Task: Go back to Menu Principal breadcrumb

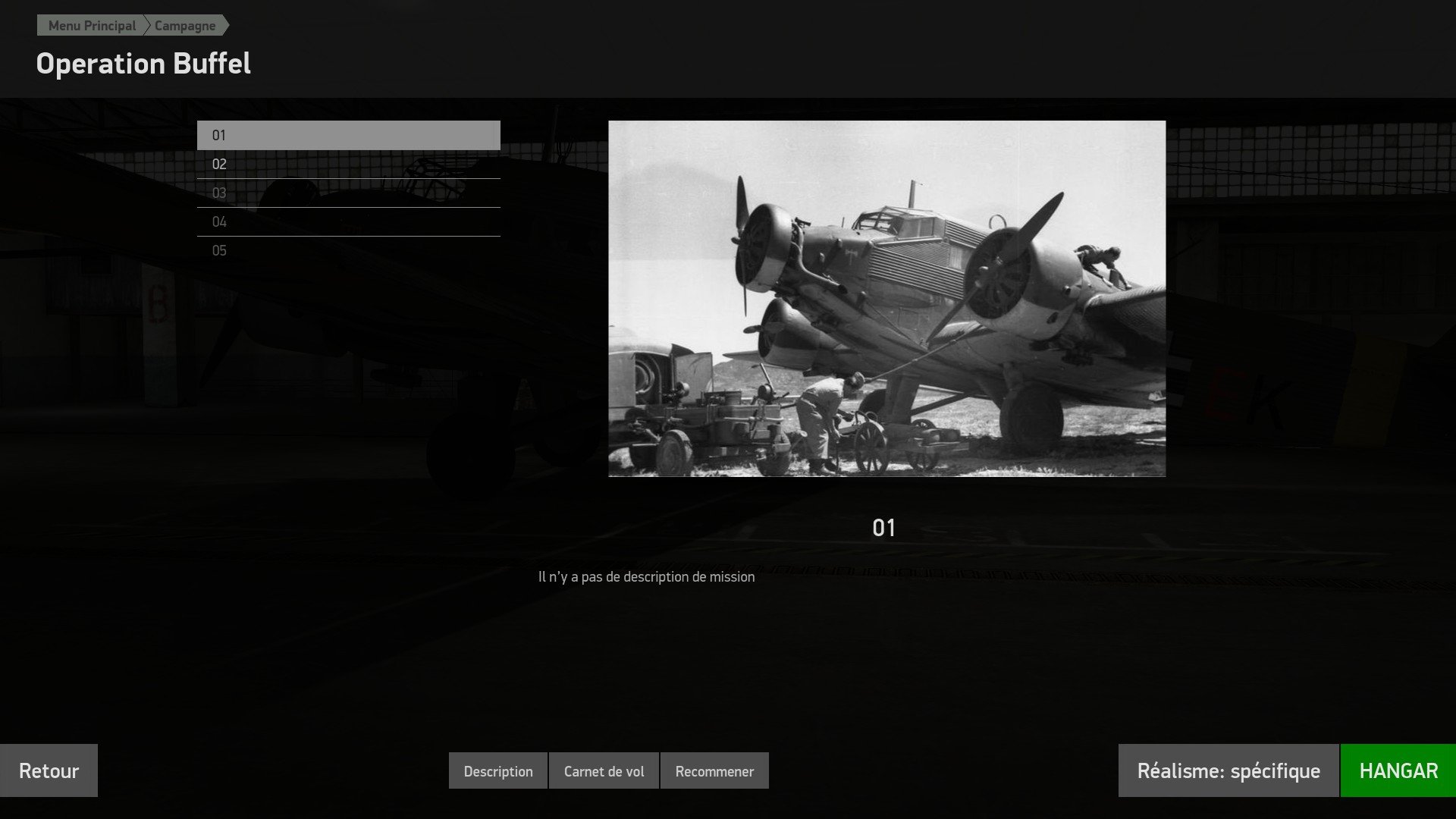Action: tap(91, 26)
